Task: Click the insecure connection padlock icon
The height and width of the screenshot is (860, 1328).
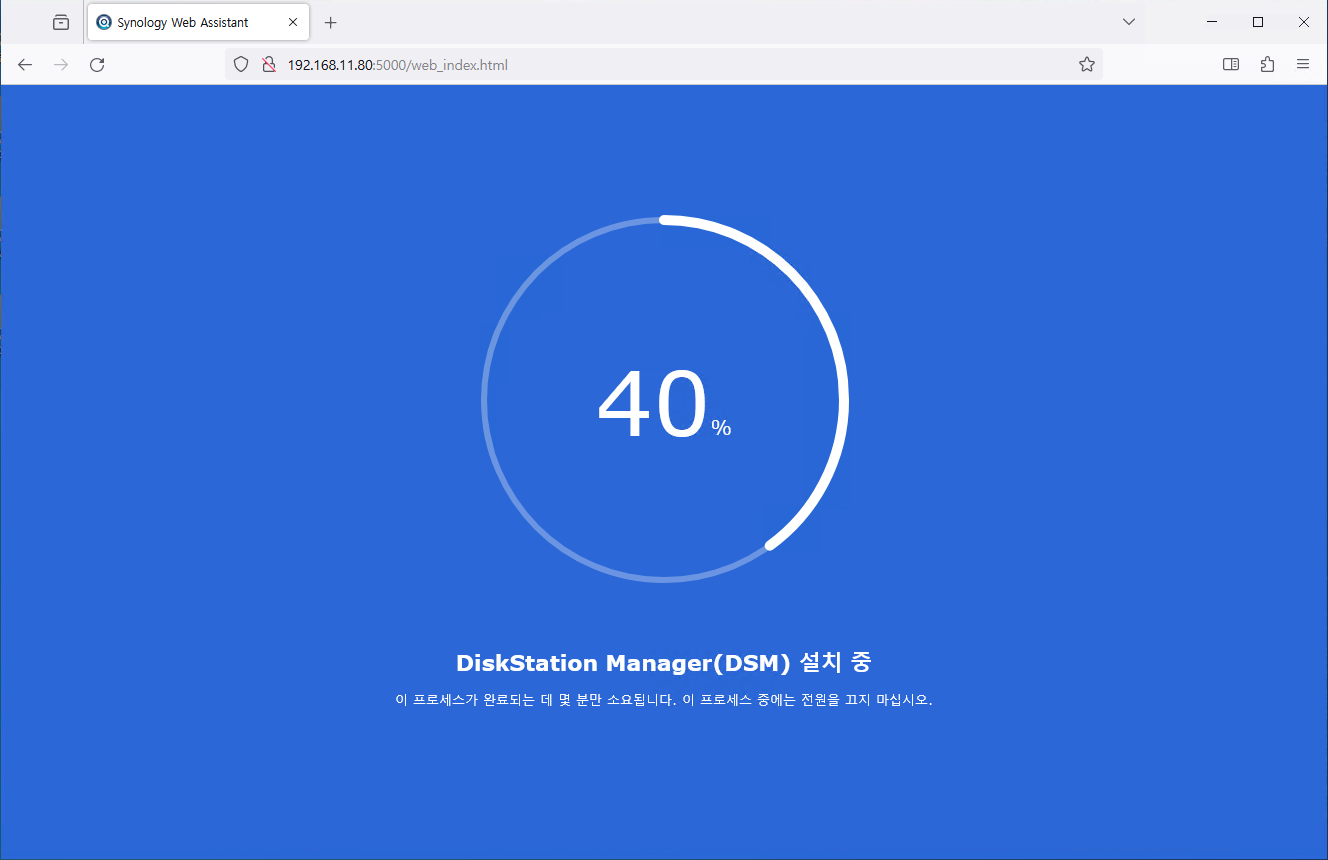Action: (x=268, y=65)
